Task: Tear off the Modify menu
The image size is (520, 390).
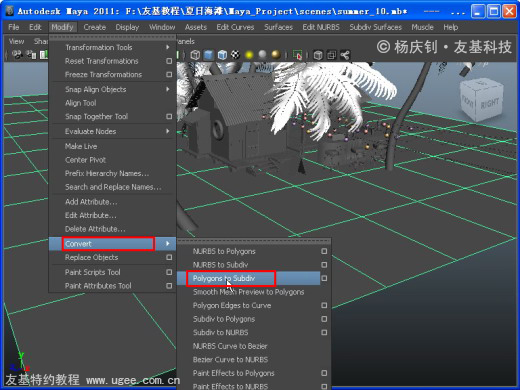Action: (112, 36)
